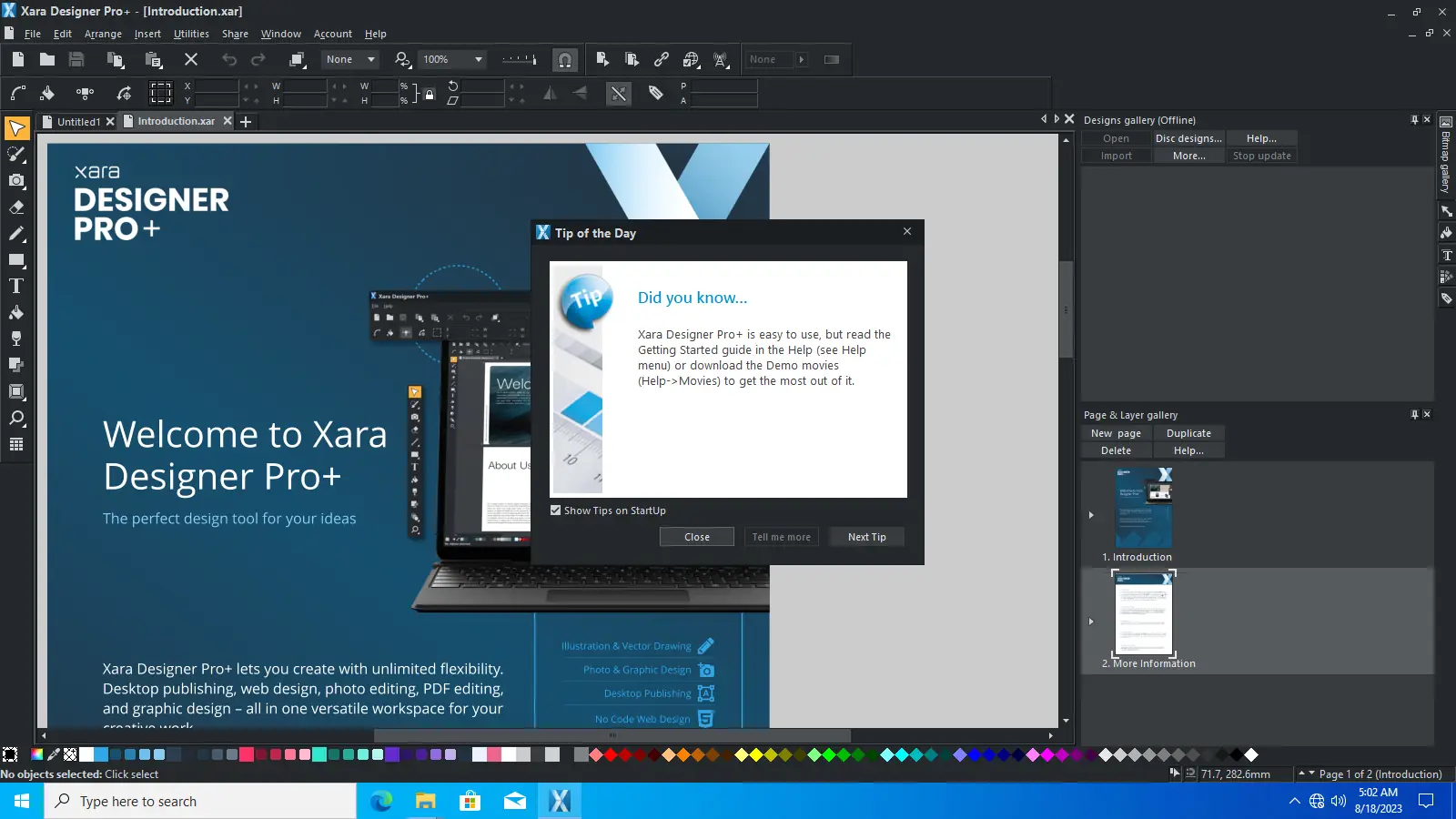Pick the Eraser tool
The height and width of the screenshot is (819, 1456).
click(16, 207)
